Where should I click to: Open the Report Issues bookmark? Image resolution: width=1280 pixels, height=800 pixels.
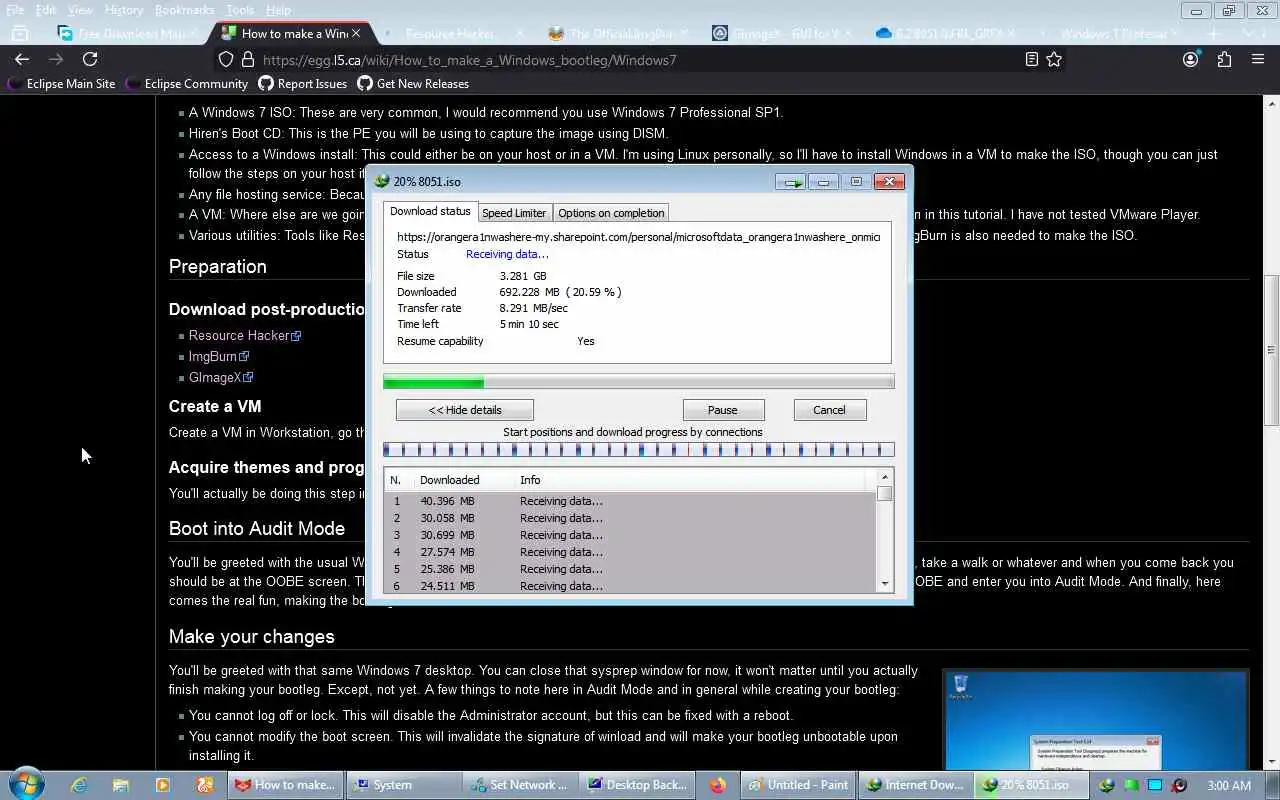coord(302,84)
